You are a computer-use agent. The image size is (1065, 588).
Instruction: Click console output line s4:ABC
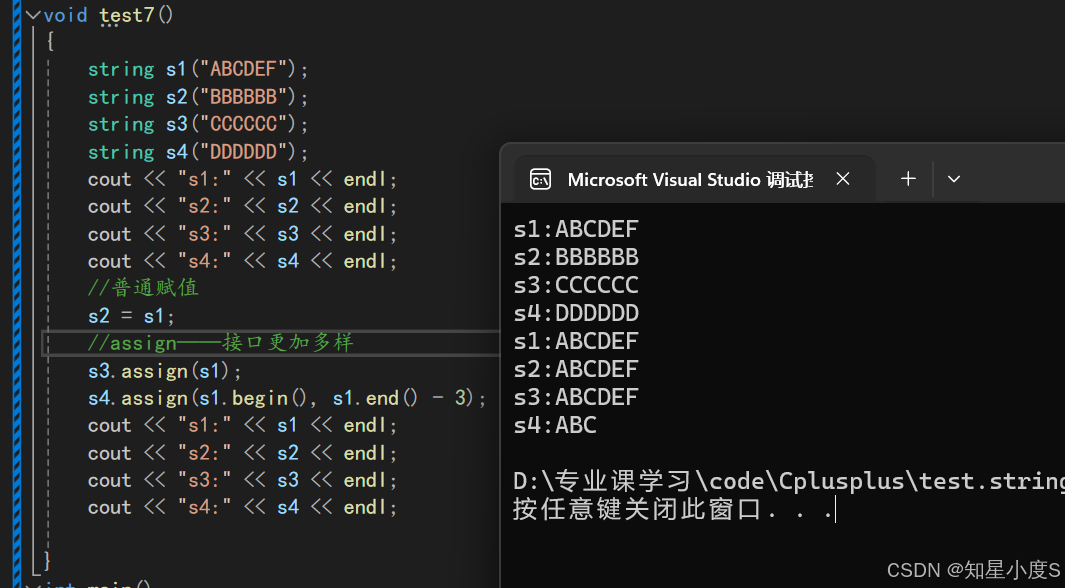(x=556, y=425)
